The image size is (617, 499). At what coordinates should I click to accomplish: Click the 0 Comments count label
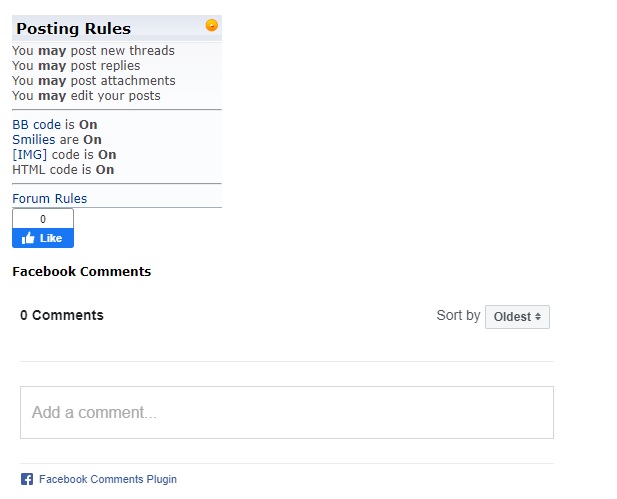[62, 315]
